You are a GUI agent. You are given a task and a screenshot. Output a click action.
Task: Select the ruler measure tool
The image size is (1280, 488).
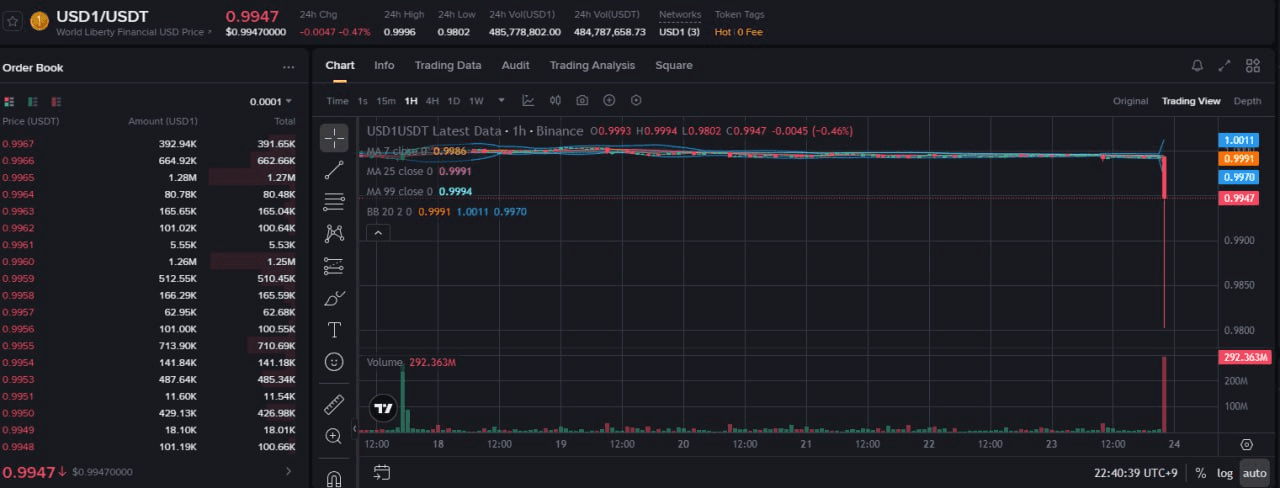(334, 404)
